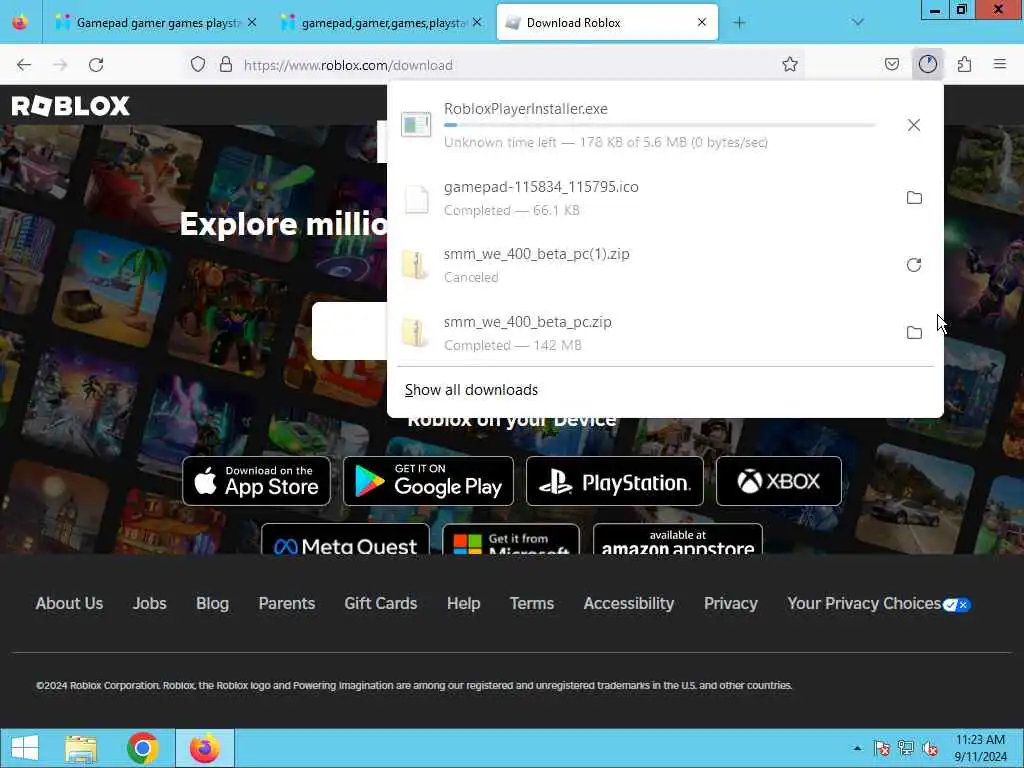
Task: Open Your Privacy Choices link
Action: [879, 603]
